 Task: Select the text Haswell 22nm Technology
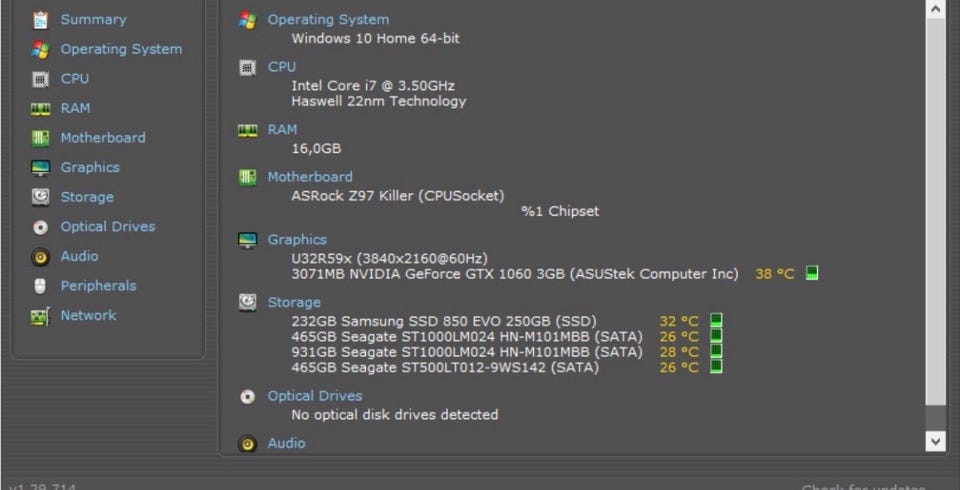pos(378,101)
